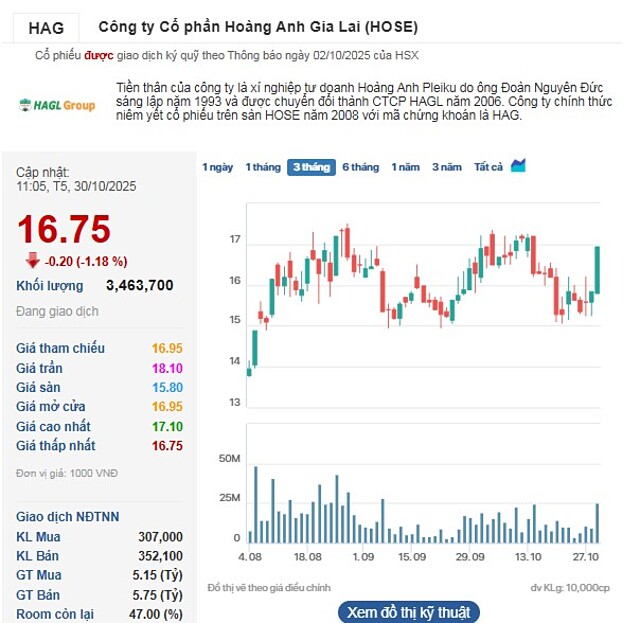Click the red down arrow price indicator
Screen dimensions: 640x623
pyautogui.click(x=33, y=261)
